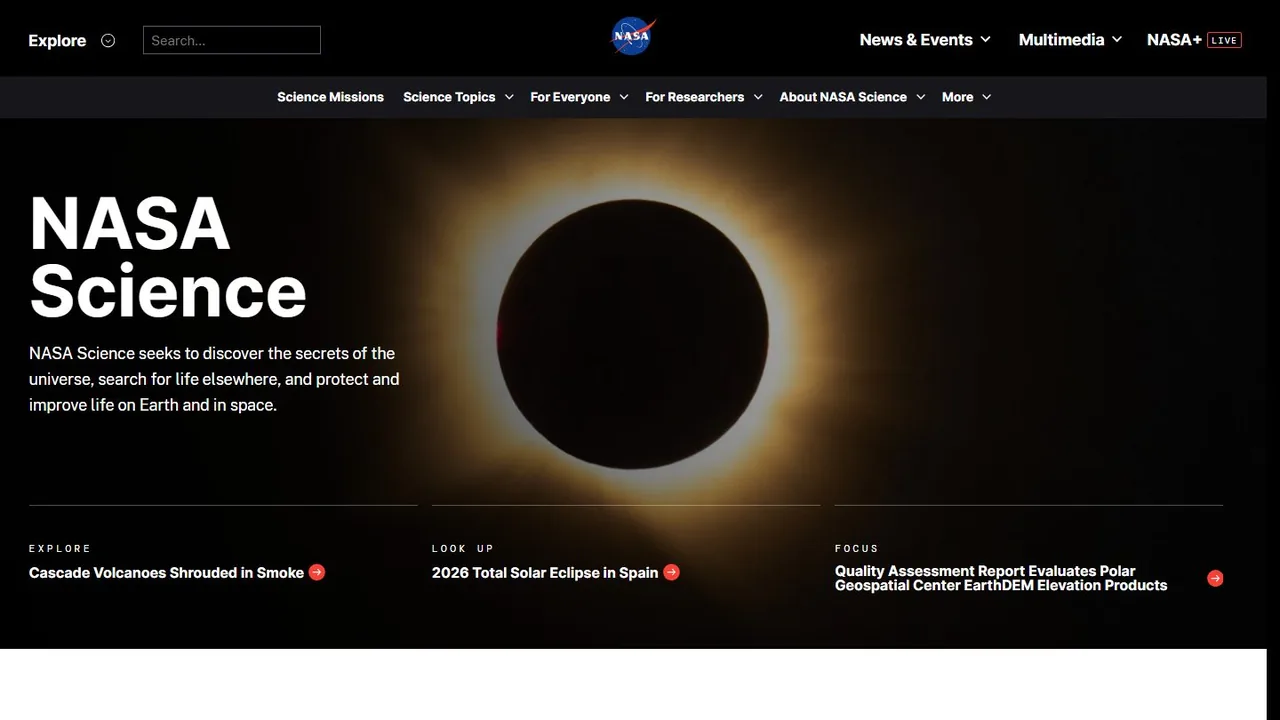Focus the Search input field
The width and height of the screenshot is (1280, 720).
point(232,40)
